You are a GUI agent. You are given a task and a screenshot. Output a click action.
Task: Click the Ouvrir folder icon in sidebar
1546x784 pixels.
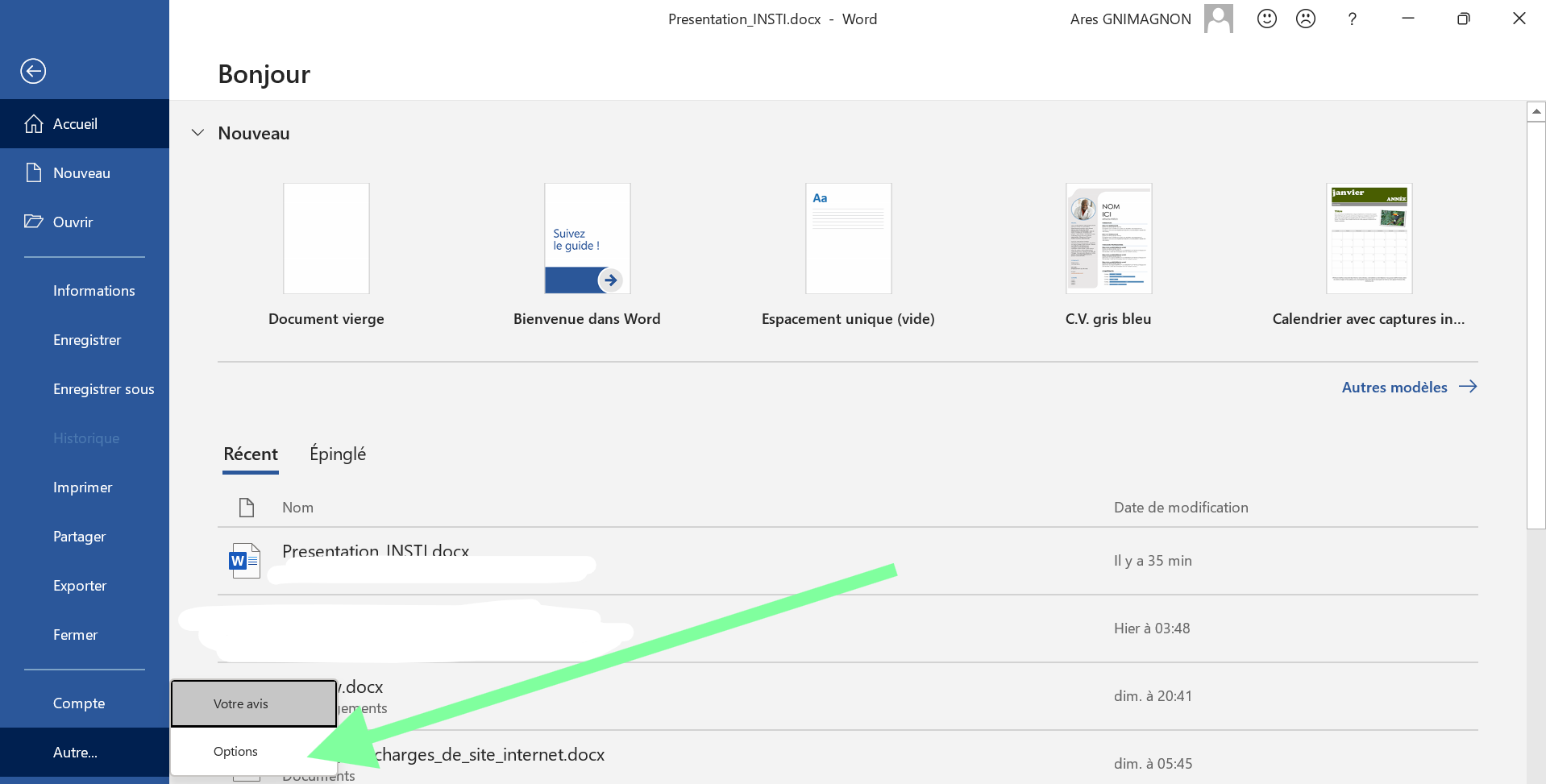(34, 222)
